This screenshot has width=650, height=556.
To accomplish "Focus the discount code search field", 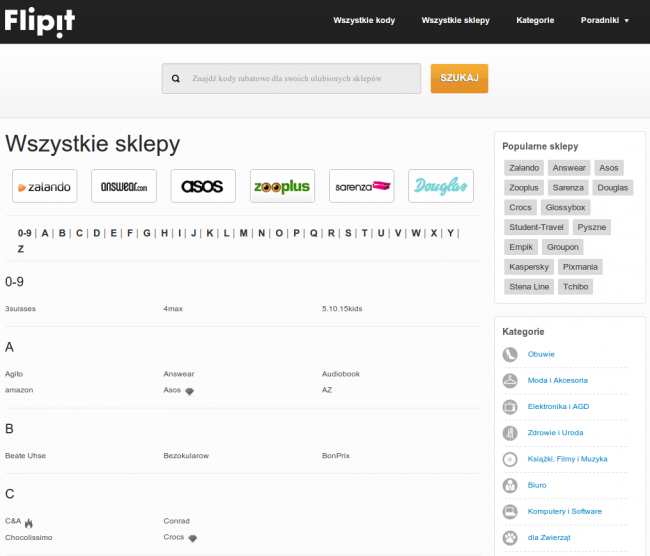I will (291, 78).
